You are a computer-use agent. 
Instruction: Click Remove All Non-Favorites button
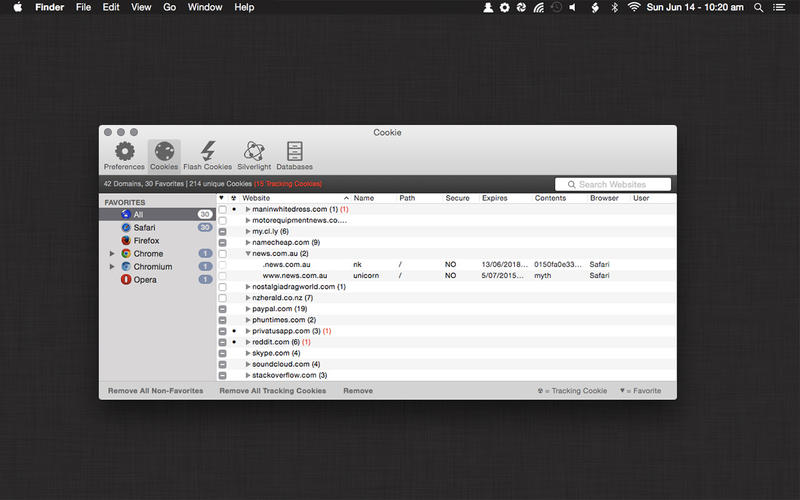pyautogui.click(x=155, y=391)
